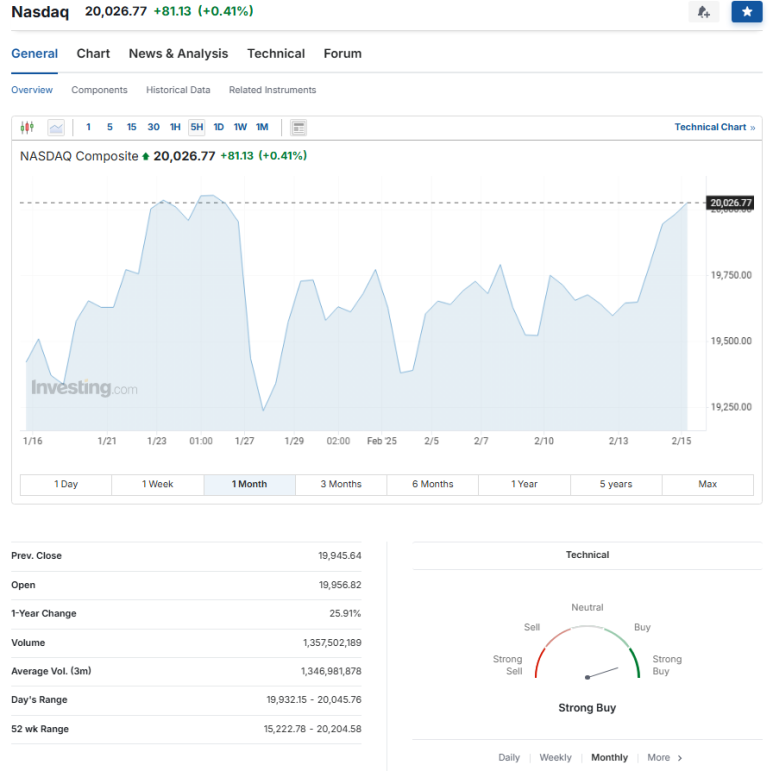Open the news overlay list icon

coord(298,128)
